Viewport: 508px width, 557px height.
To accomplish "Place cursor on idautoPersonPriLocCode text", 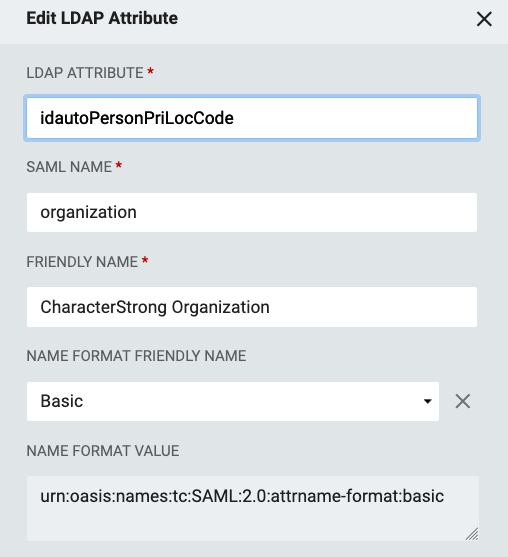I will [137, 118].
